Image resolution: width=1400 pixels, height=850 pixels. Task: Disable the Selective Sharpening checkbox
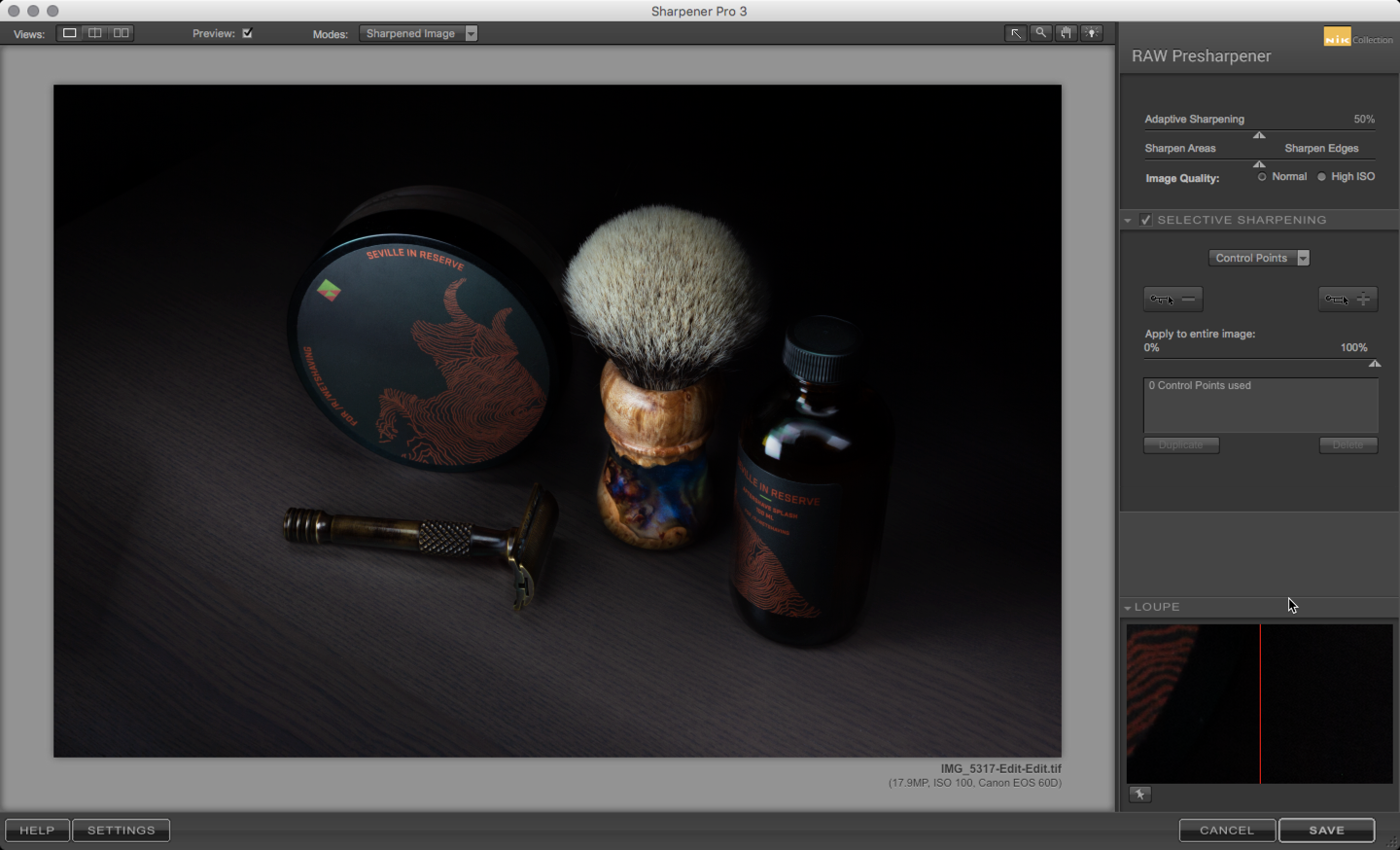click(x=1146, y=220)
